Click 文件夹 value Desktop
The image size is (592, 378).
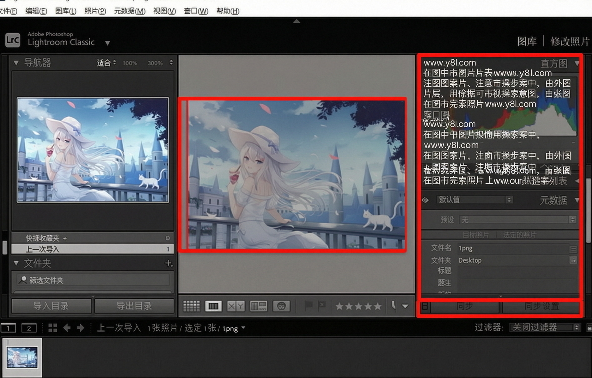tap(513, 261)
